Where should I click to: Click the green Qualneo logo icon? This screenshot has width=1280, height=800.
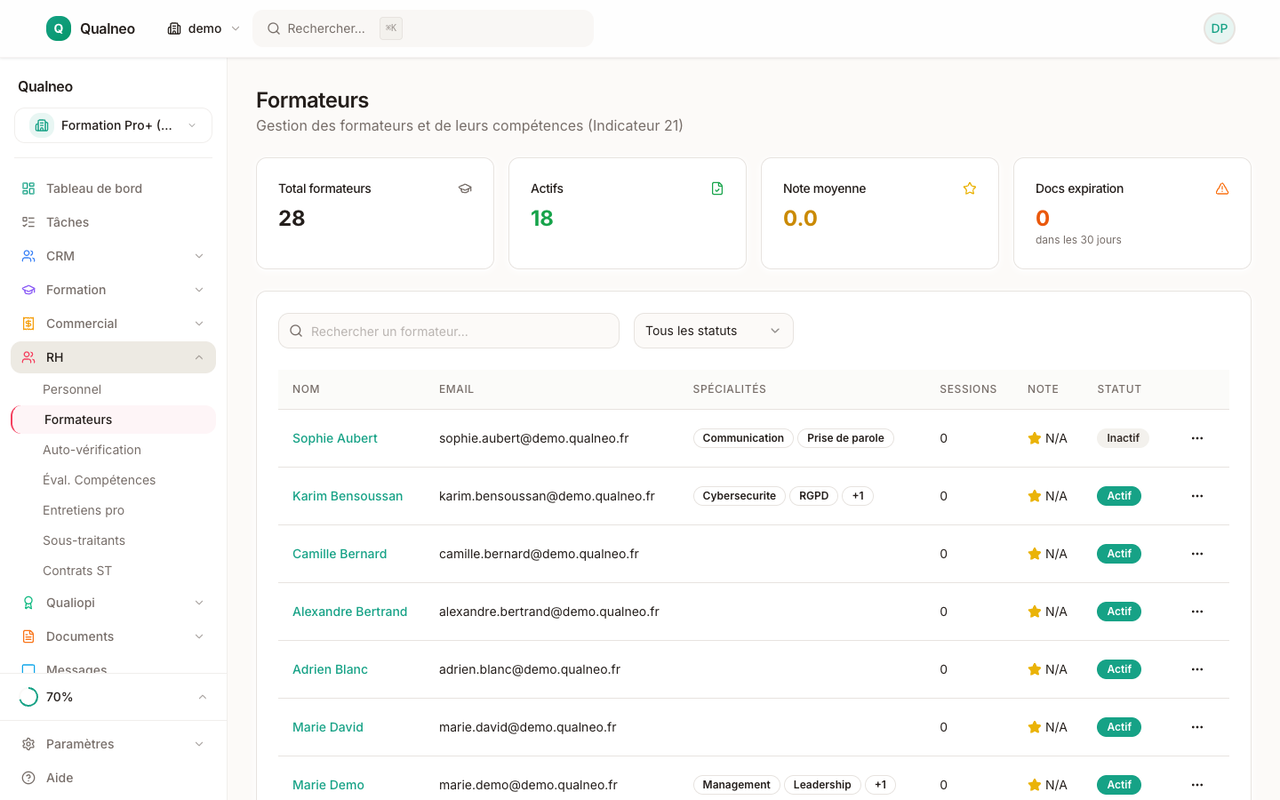pyautogui.click(x=58, y=28)
